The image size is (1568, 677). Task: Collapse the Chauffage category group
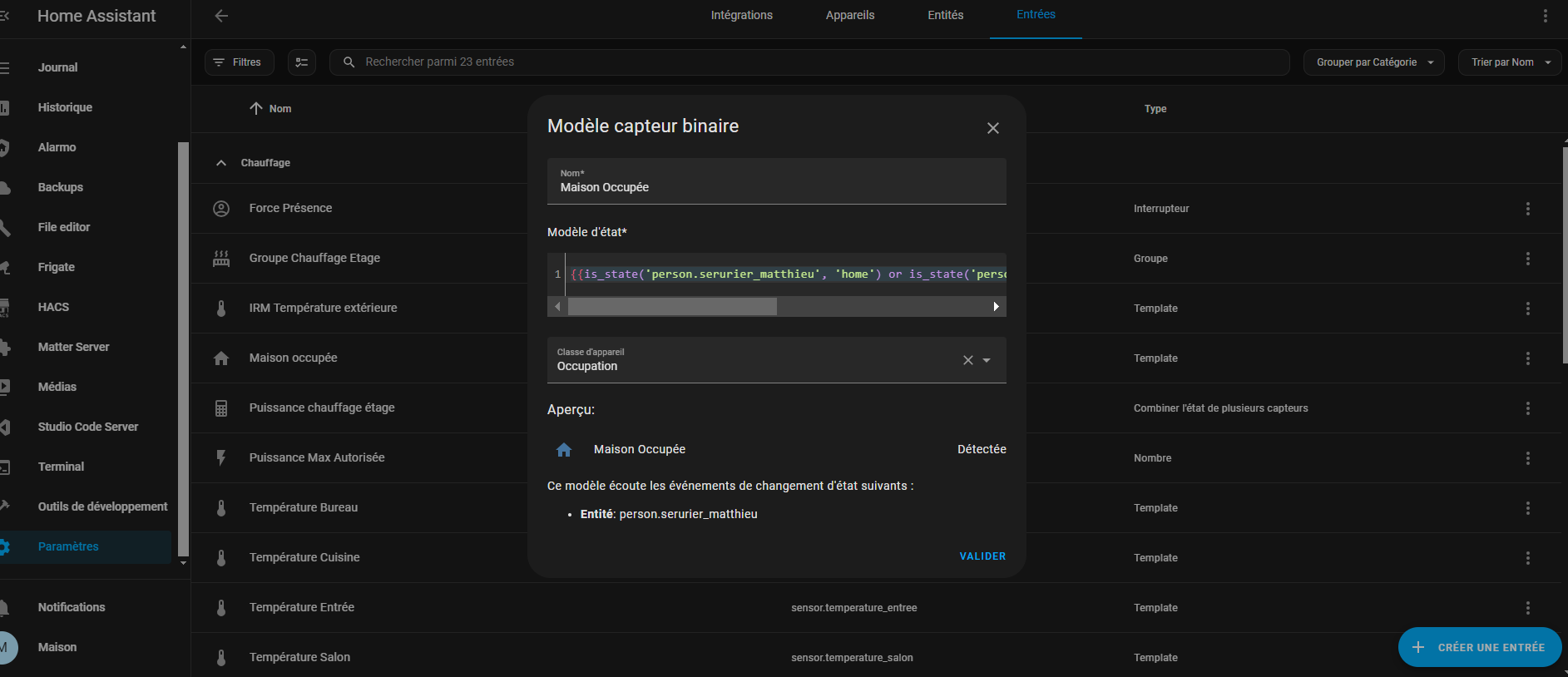coord(221,163)
